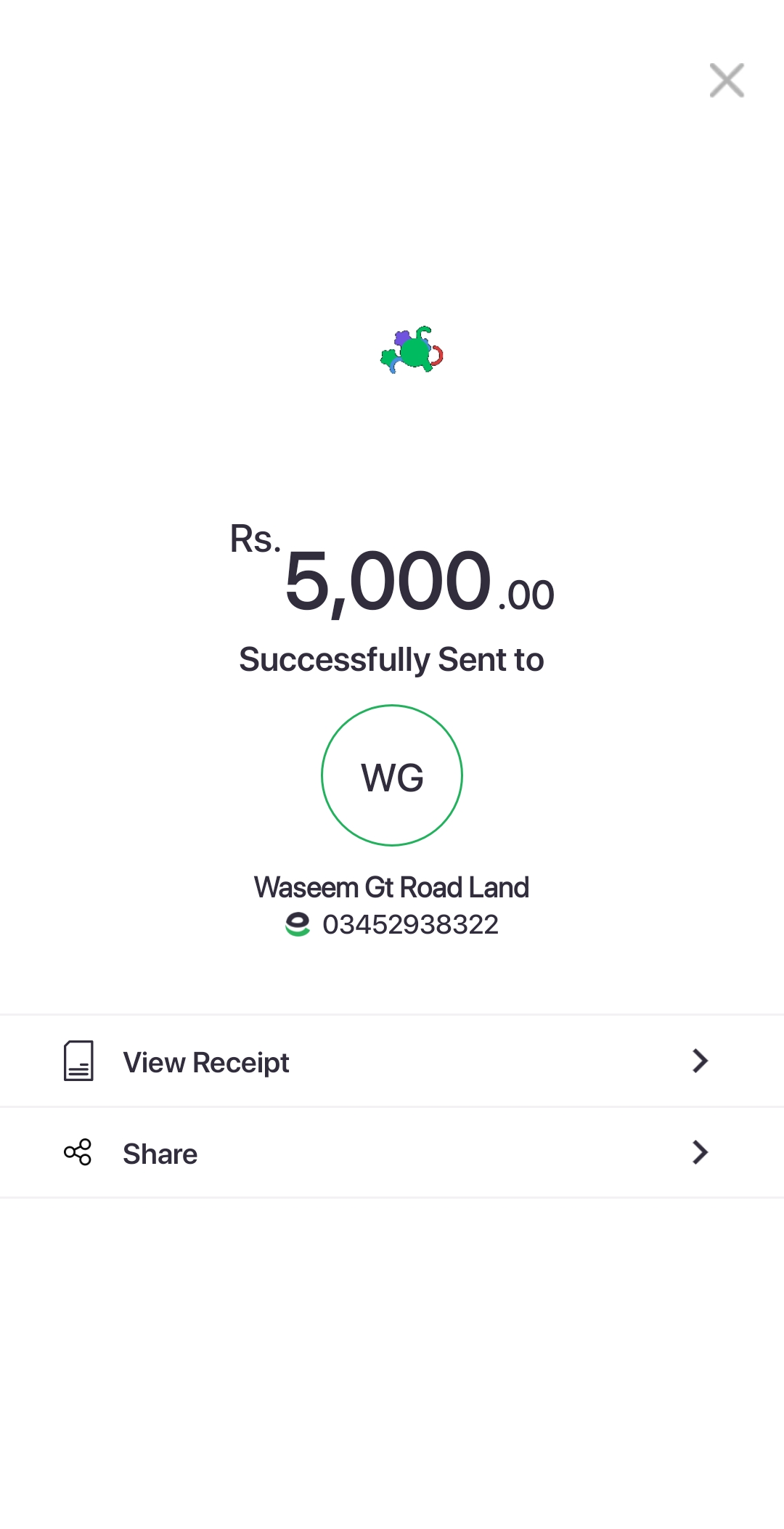The width and height of the screenshot is (784, 1529).
Task: Tap the colorful success animation icon
Action: click(412, 350)
